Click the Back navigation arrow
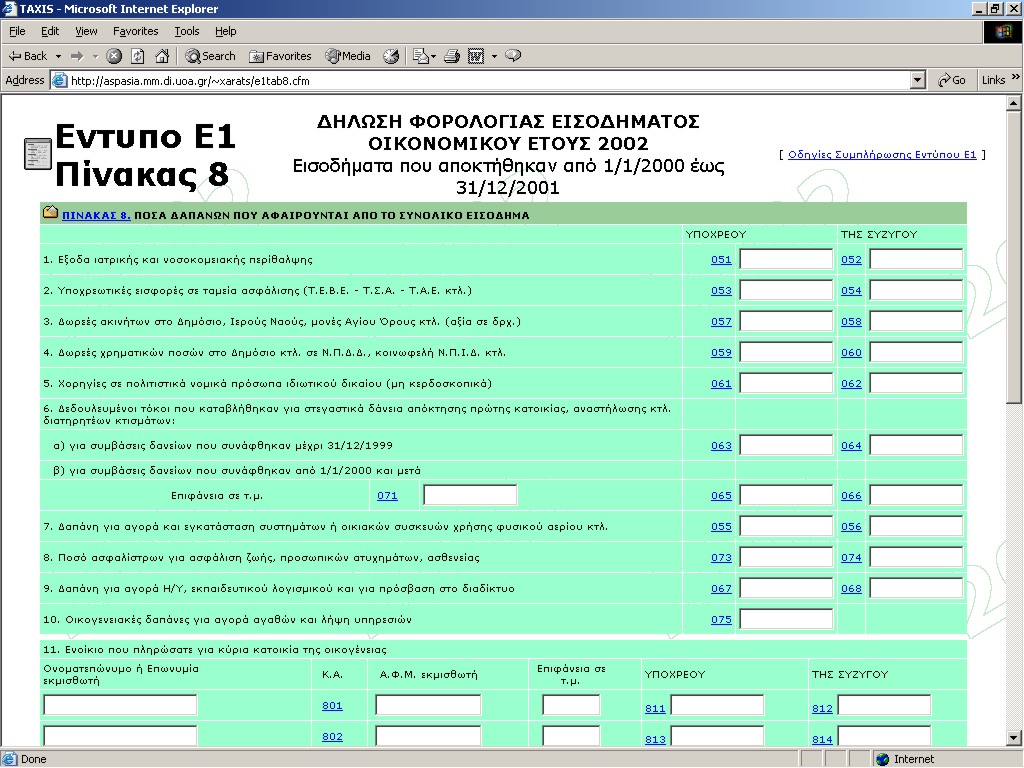1024x768 pixels. [x=27, y=56]
